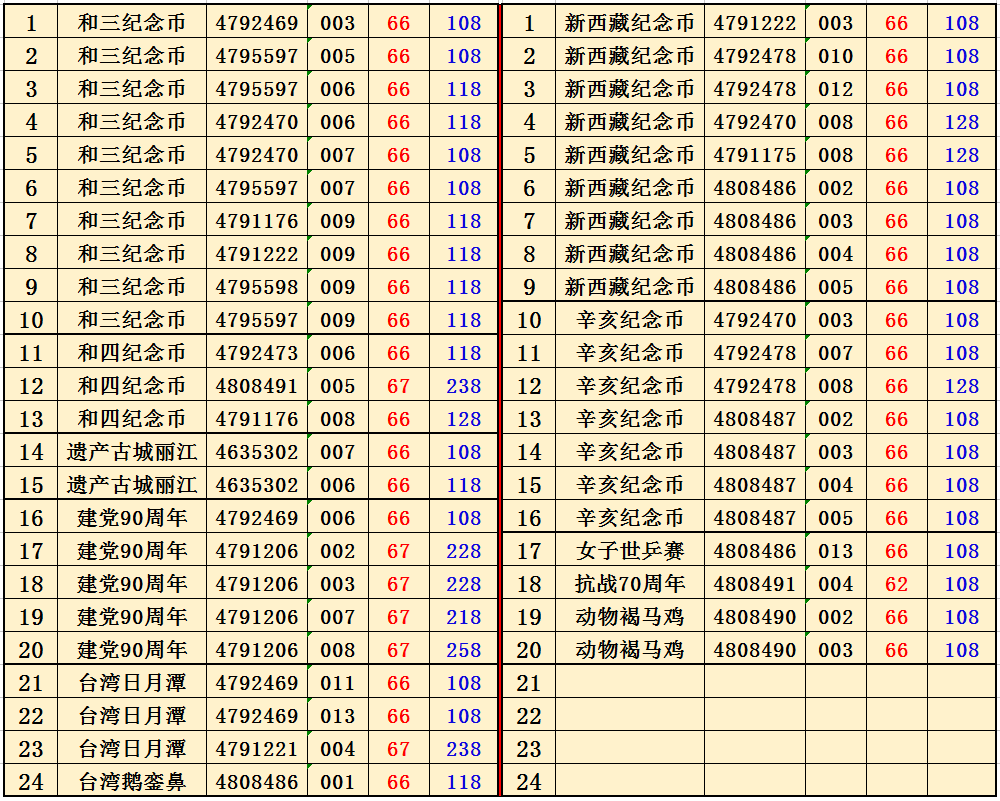Click 建党90周年 in row 20
This screenshot has width=1000, height=801.
[x=132, y=650]
